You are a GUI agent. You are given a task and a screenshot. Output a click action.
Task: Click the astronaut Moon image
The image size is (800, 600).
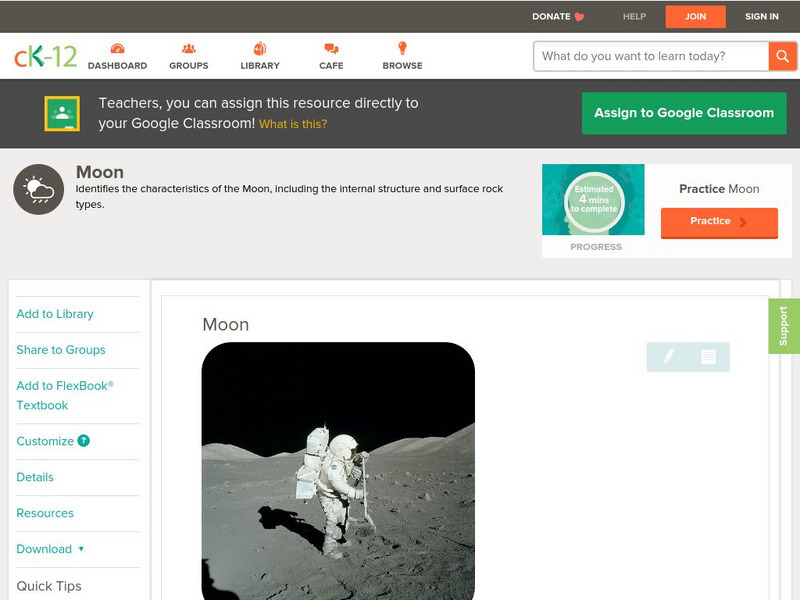[x=338, y=471]
